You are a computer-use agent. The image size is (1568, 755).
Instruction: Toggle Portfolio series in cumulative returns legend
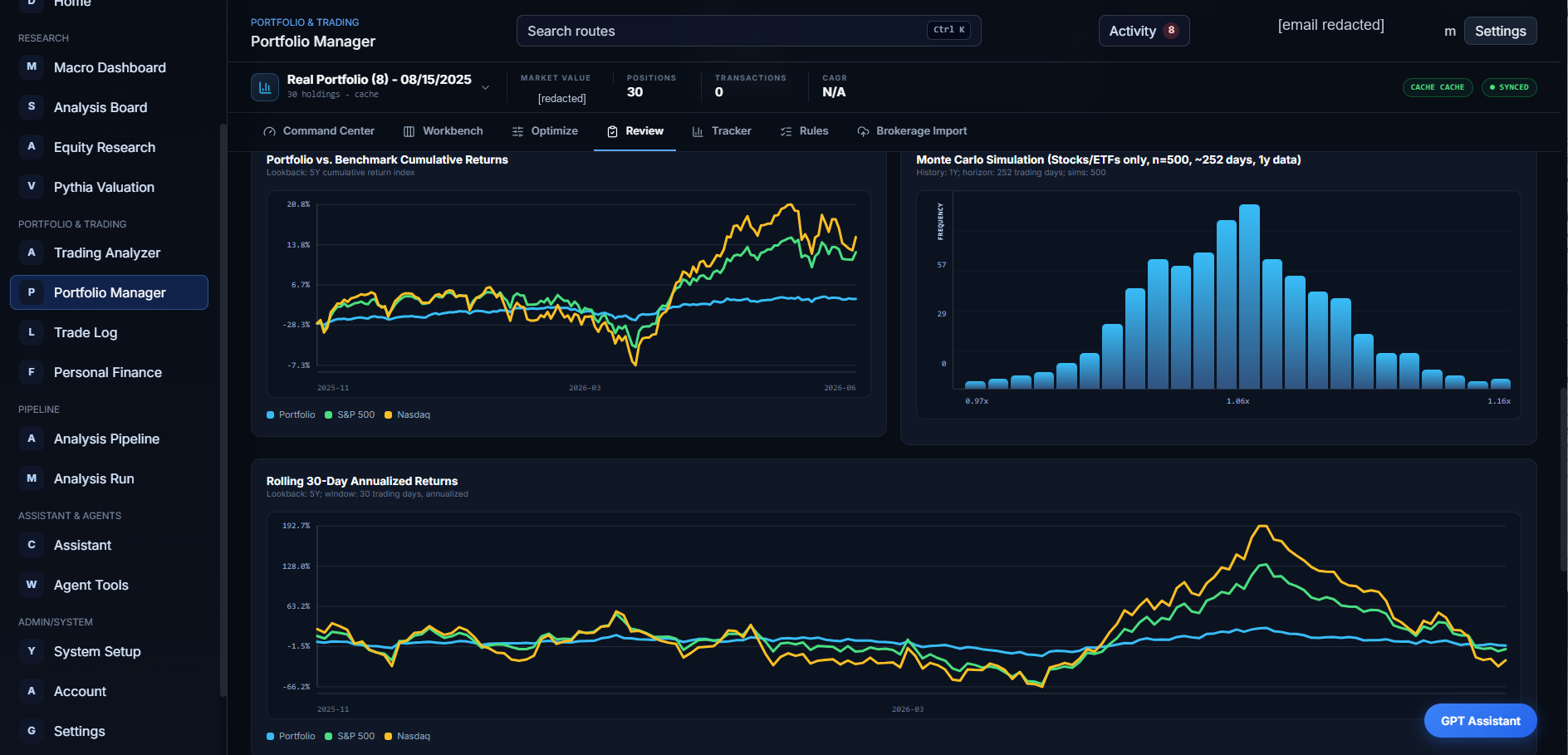[x=291, y=414]
